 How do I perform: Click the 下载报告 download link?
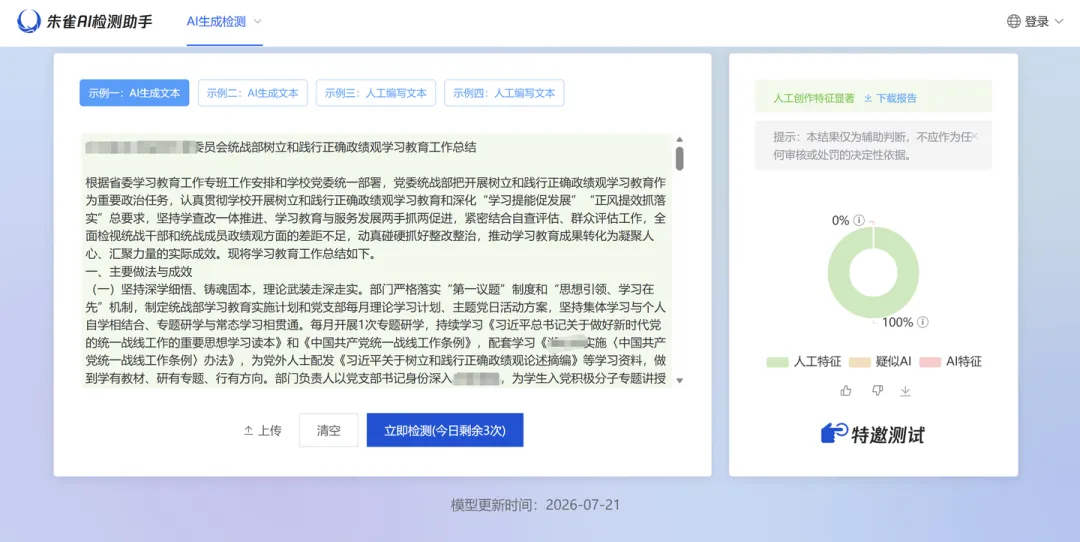coord(891,98)
